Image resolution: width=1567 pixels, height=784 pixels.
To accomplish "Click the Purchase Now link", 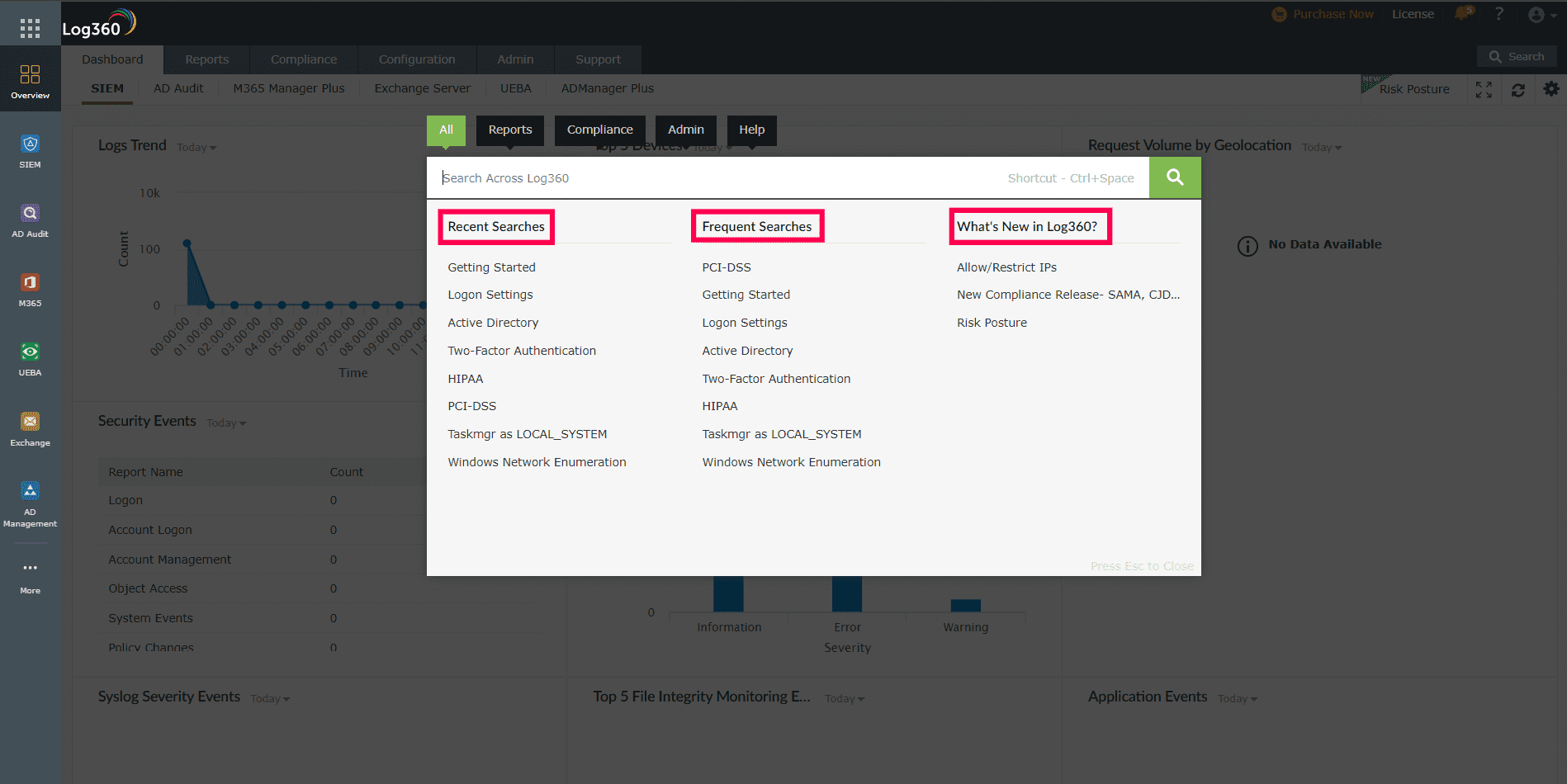I will (x=1333, y=14).
